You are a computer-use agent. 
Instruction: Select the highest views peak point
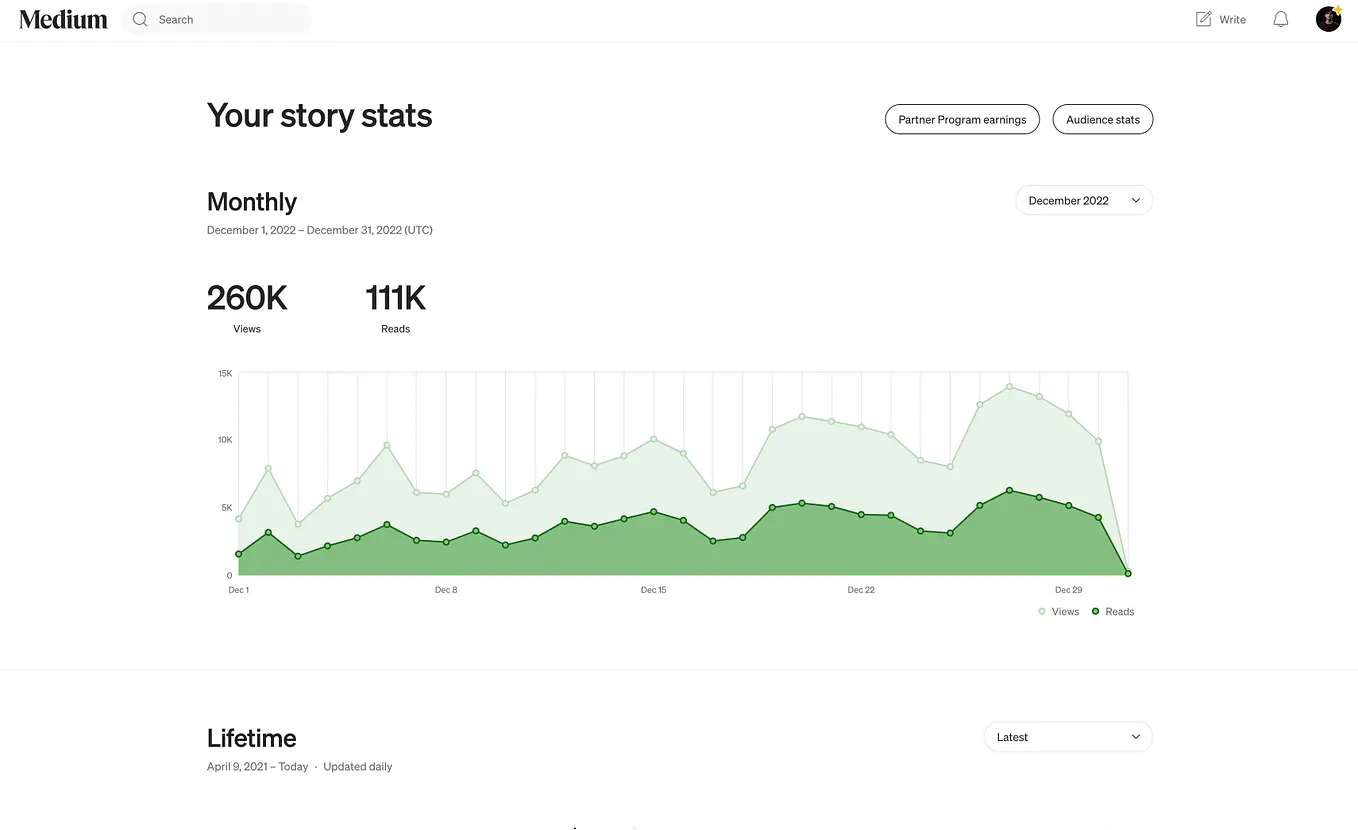(x=1010, y=386)
